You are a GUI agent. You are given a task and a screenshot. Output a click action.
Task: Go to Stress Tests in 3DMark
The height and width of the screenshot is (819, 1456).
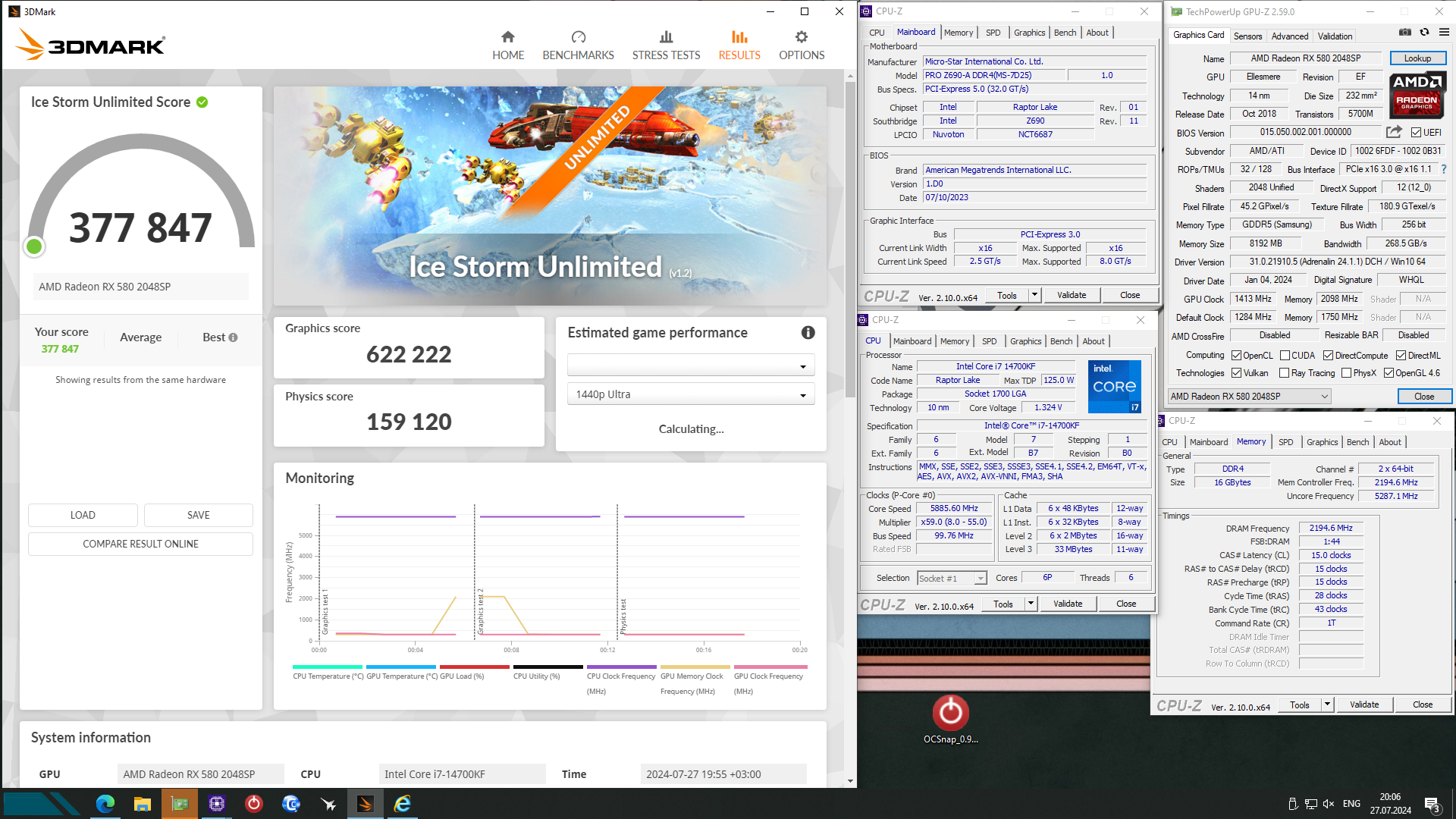coord(666,45)
